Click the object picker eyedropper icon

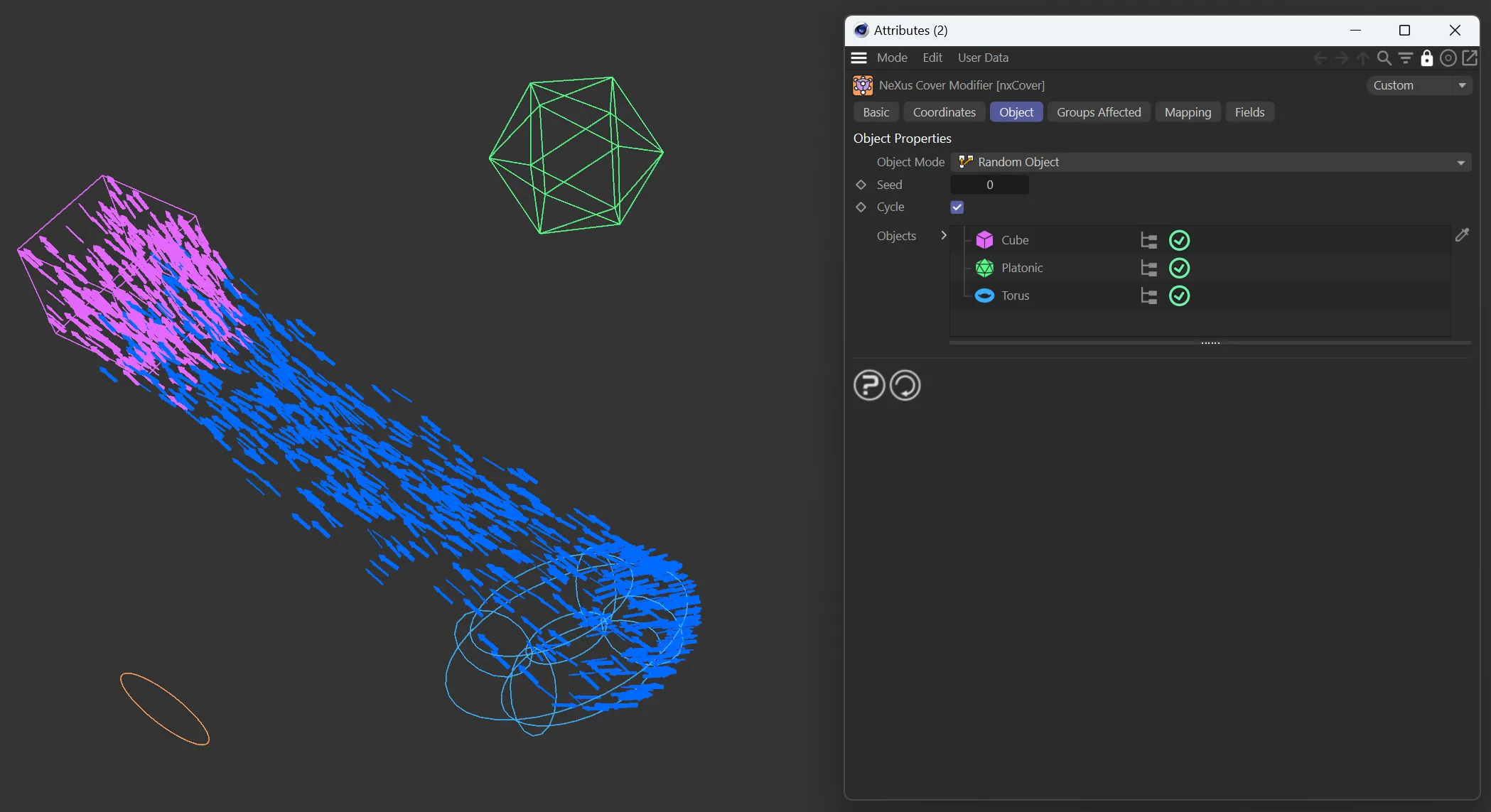[x=1462, y=235]
